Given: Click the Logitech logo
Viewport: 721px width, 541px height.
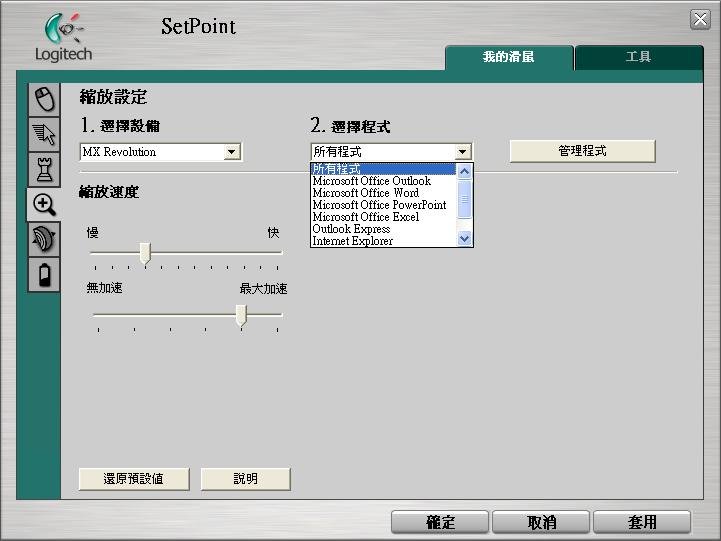Looking at the screenshot, I should coord(63,37).
